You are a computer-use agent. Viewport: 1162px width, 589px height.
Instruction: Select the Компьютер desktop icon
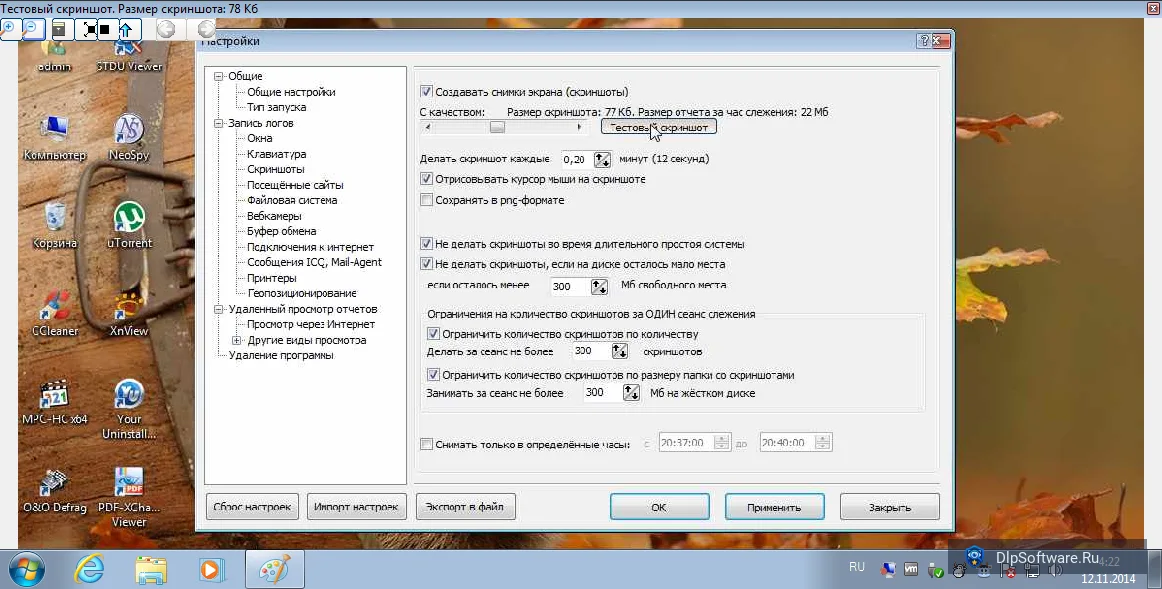[55, 137]
